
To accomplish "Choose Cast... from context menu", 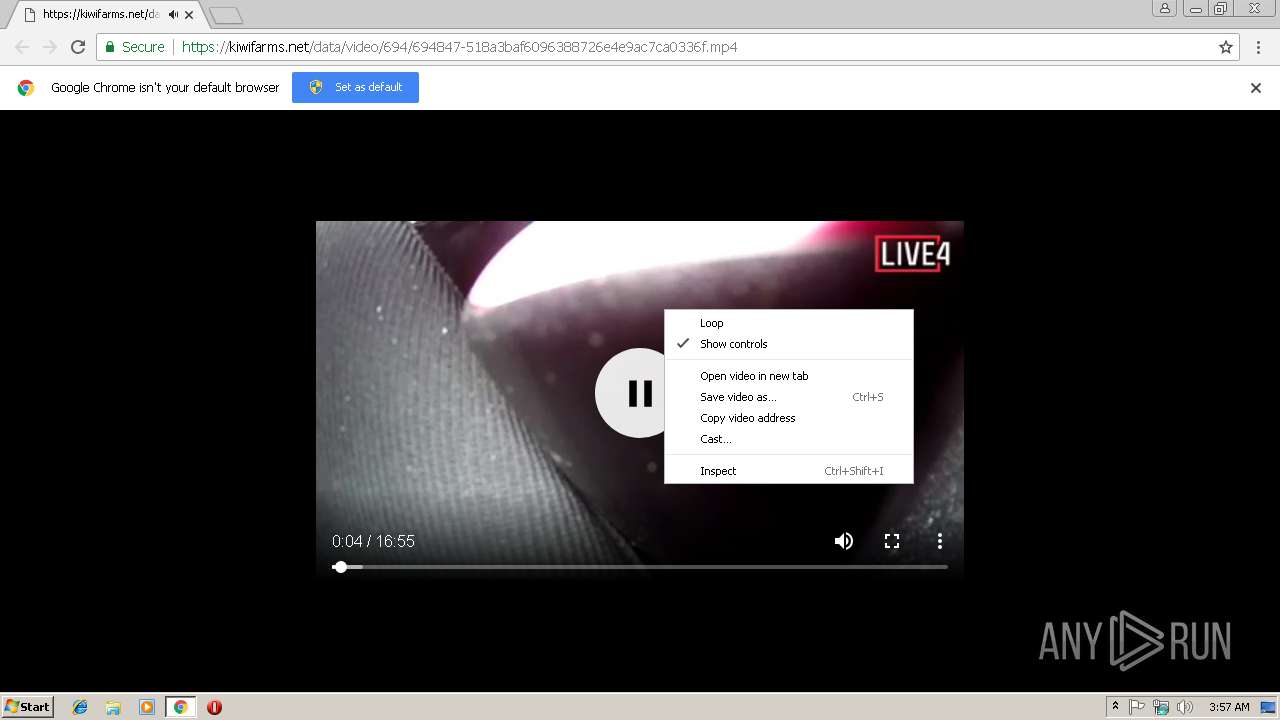I will click(788, 439).
